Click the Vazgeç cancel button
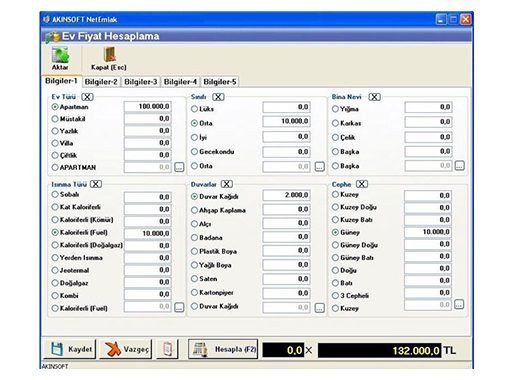Viewport: 510px width, 380px height. point(126,349)
